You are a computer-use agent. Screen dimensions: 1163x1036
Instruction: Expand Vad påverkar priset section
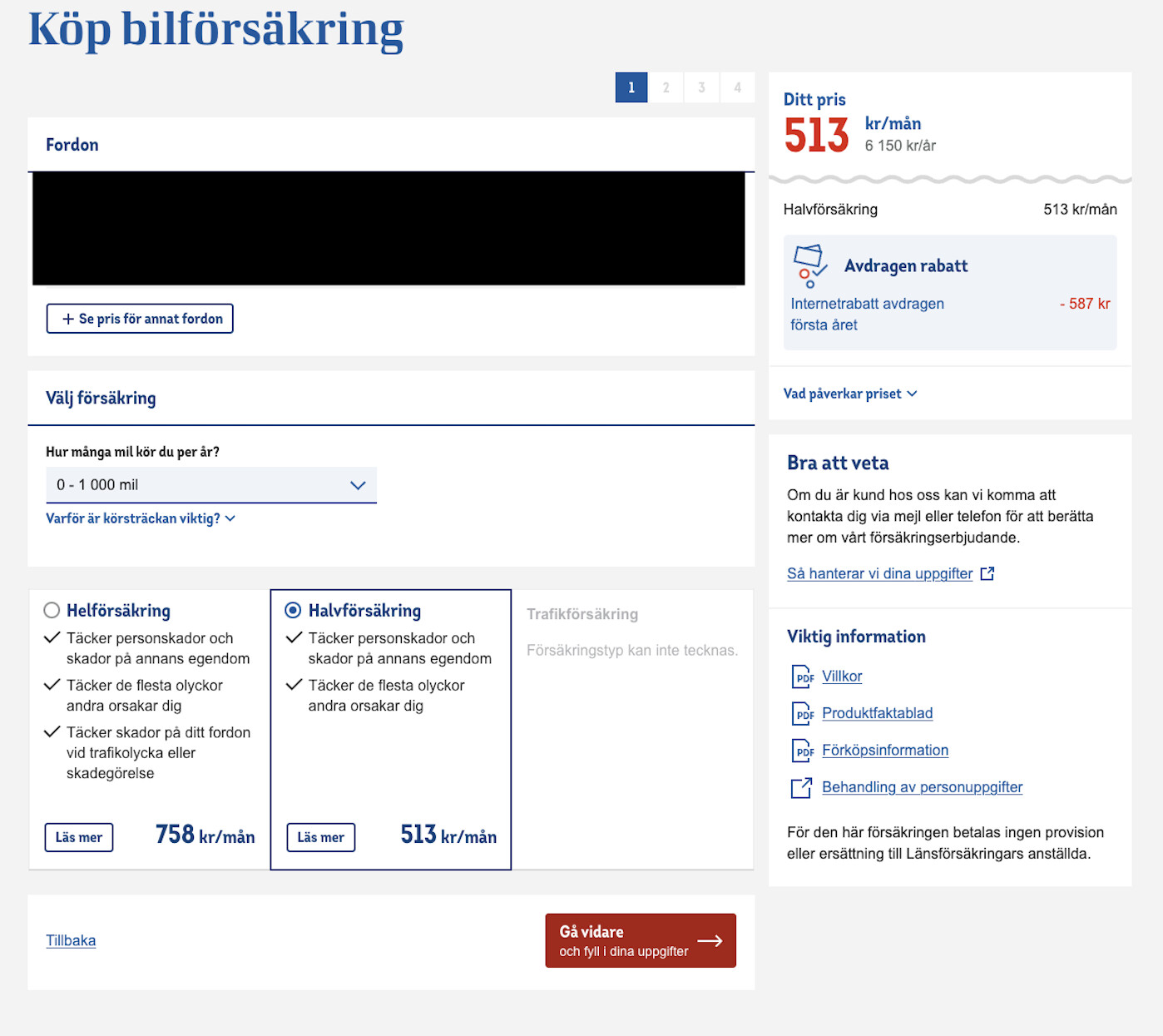coord(849,394)
